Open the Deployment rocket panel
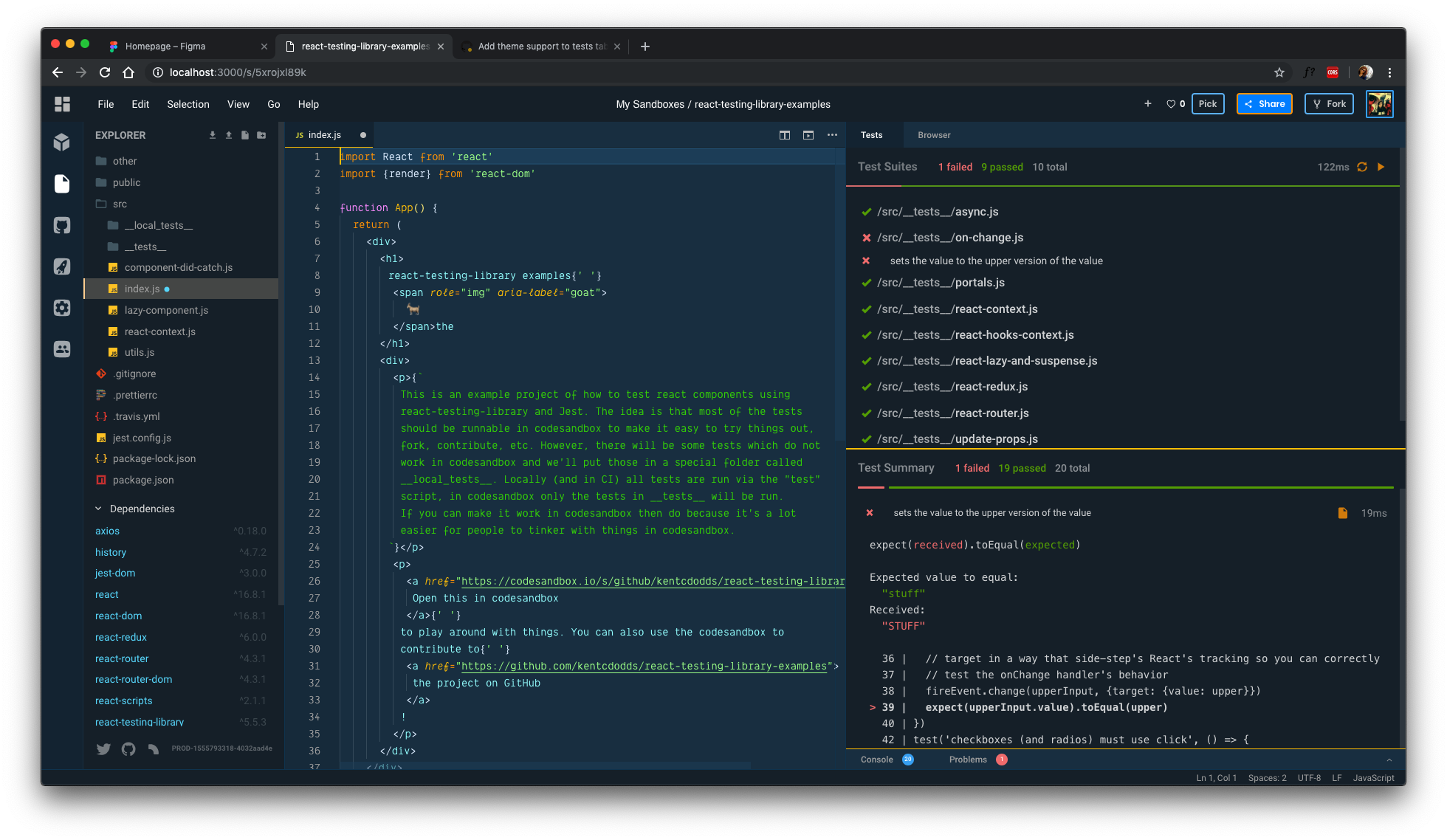 [x=62, y=266]
